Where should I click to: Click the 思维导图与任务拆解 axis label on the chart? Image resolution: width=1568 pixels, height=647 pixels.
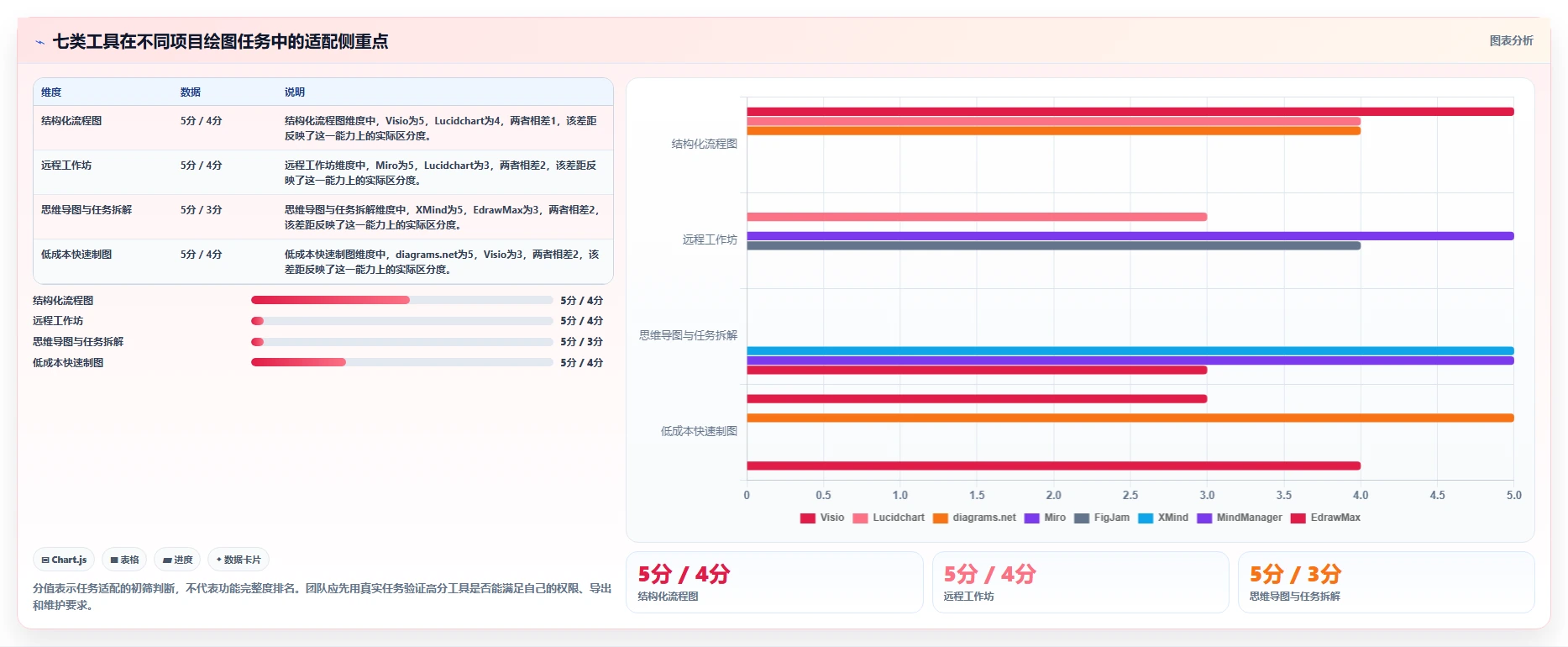[688, 335]
